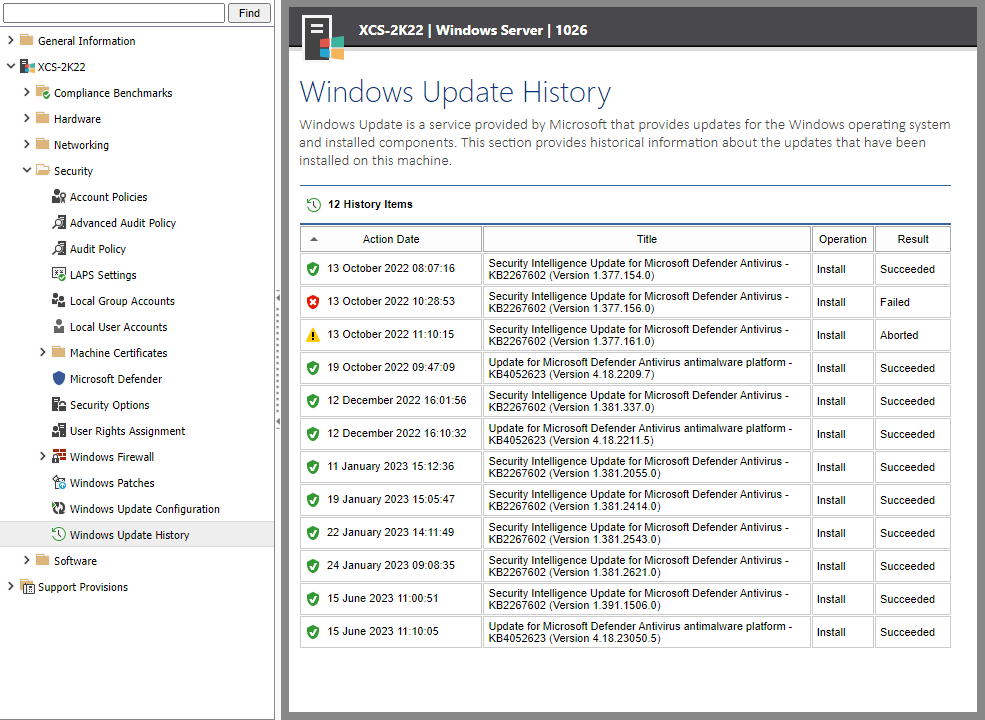Open the Windows Patches tree label
985x720 pixels.
(x=112, y=483)
